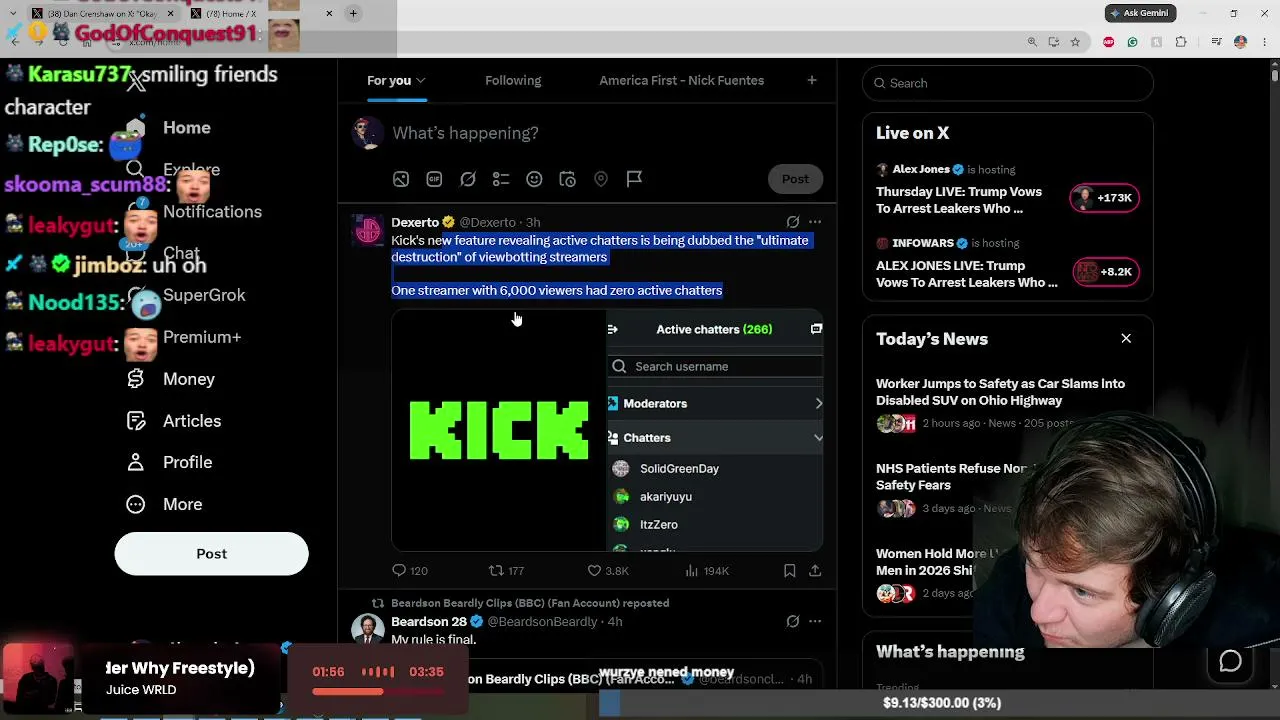Image resolution: width=1280 pixels, height=720 pixels.
Task: Click the AdBlock extension icon
Action: pyautogui.click(x=1108, y=42)
